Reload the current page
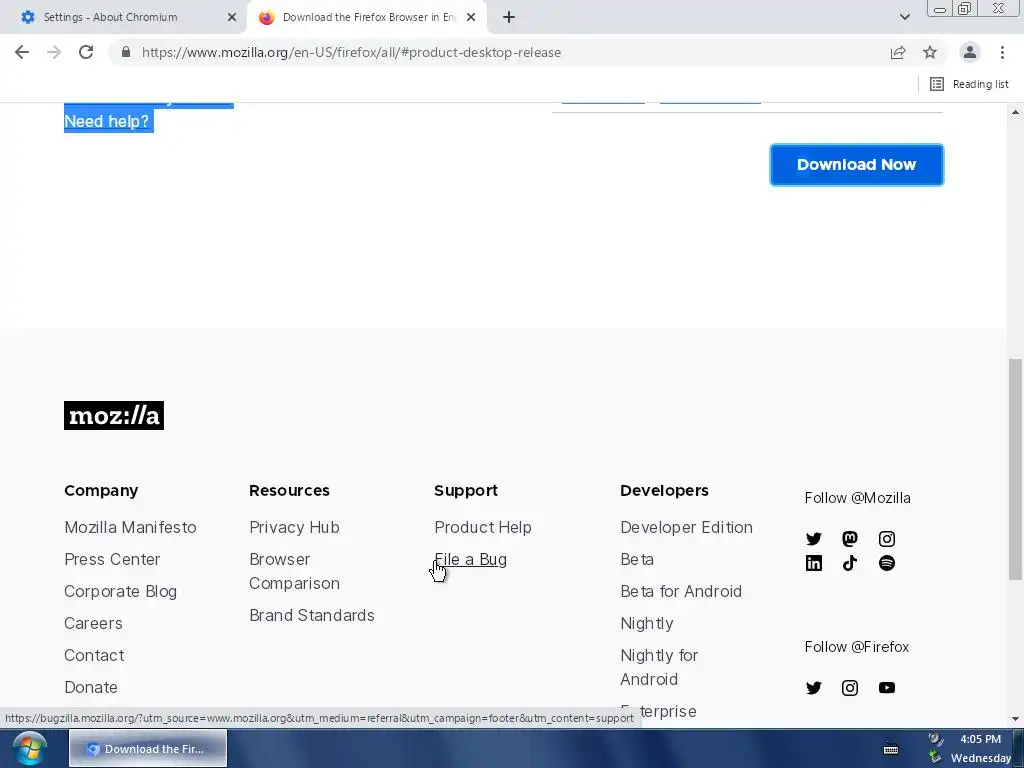 86,52
